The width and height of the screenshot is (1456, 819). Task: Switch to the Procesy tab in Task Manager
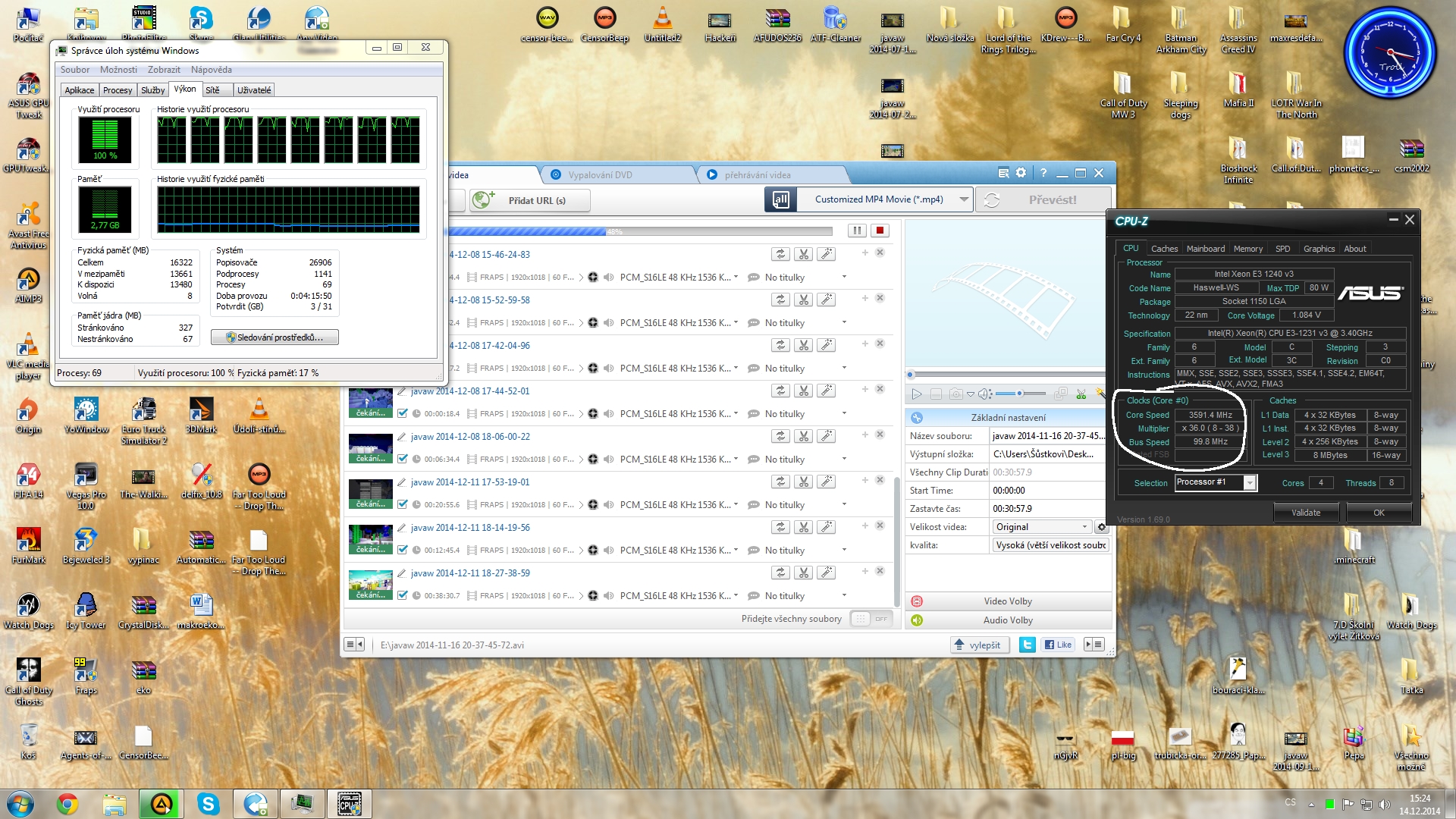(x=118, y=90)
